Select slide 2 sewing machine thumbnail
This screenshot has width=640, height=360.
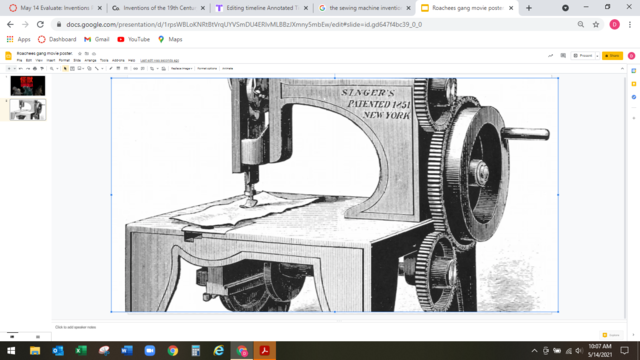click(28, 109)
